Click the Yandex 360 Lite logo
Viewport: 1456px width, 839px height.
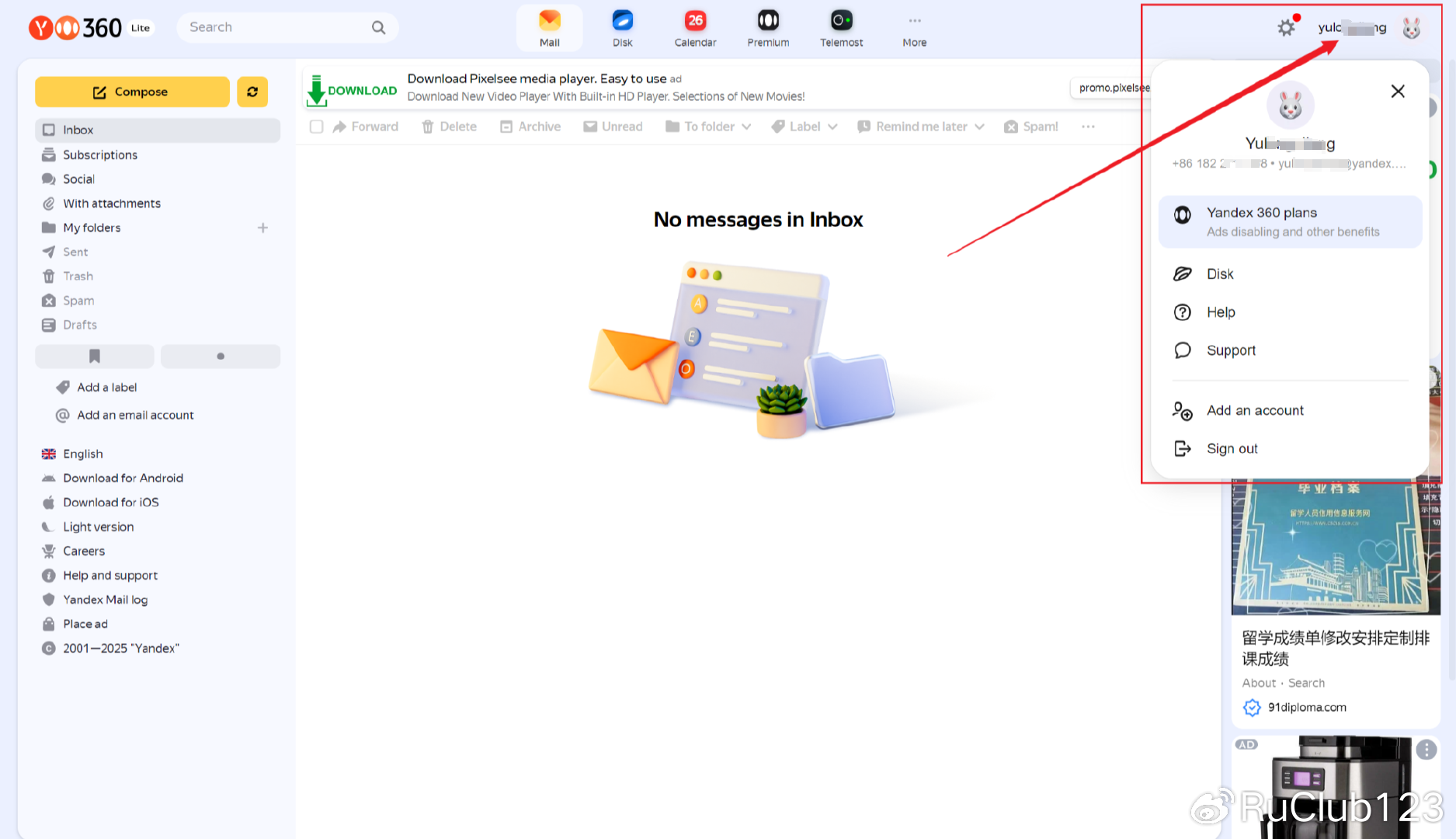[x=90, y=28]
